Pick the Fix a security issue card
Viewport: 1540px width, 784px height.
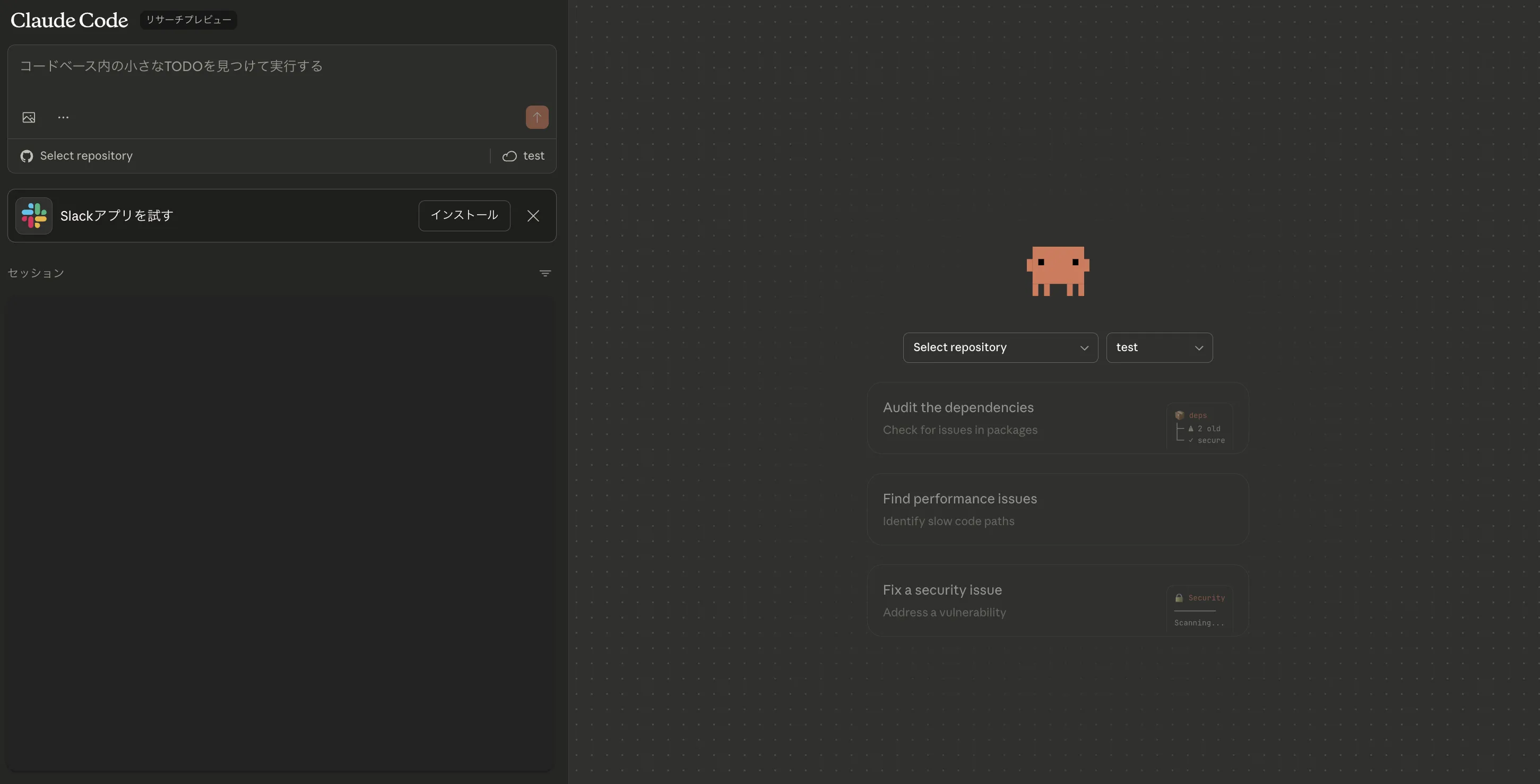coord(1016,600)
